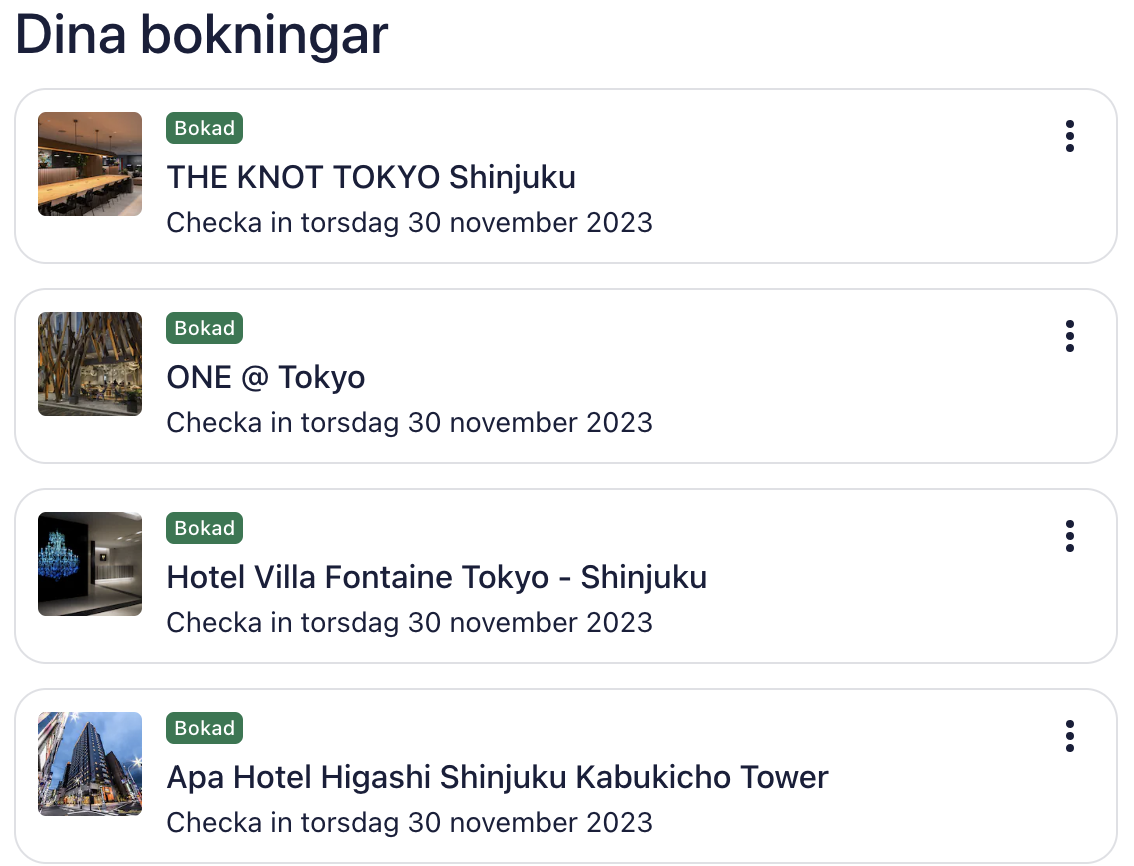Screen dimensions: 1134x866
Task: Click check-in date text under ONE @ Tokyo
Action: click(x=409, y=422)
